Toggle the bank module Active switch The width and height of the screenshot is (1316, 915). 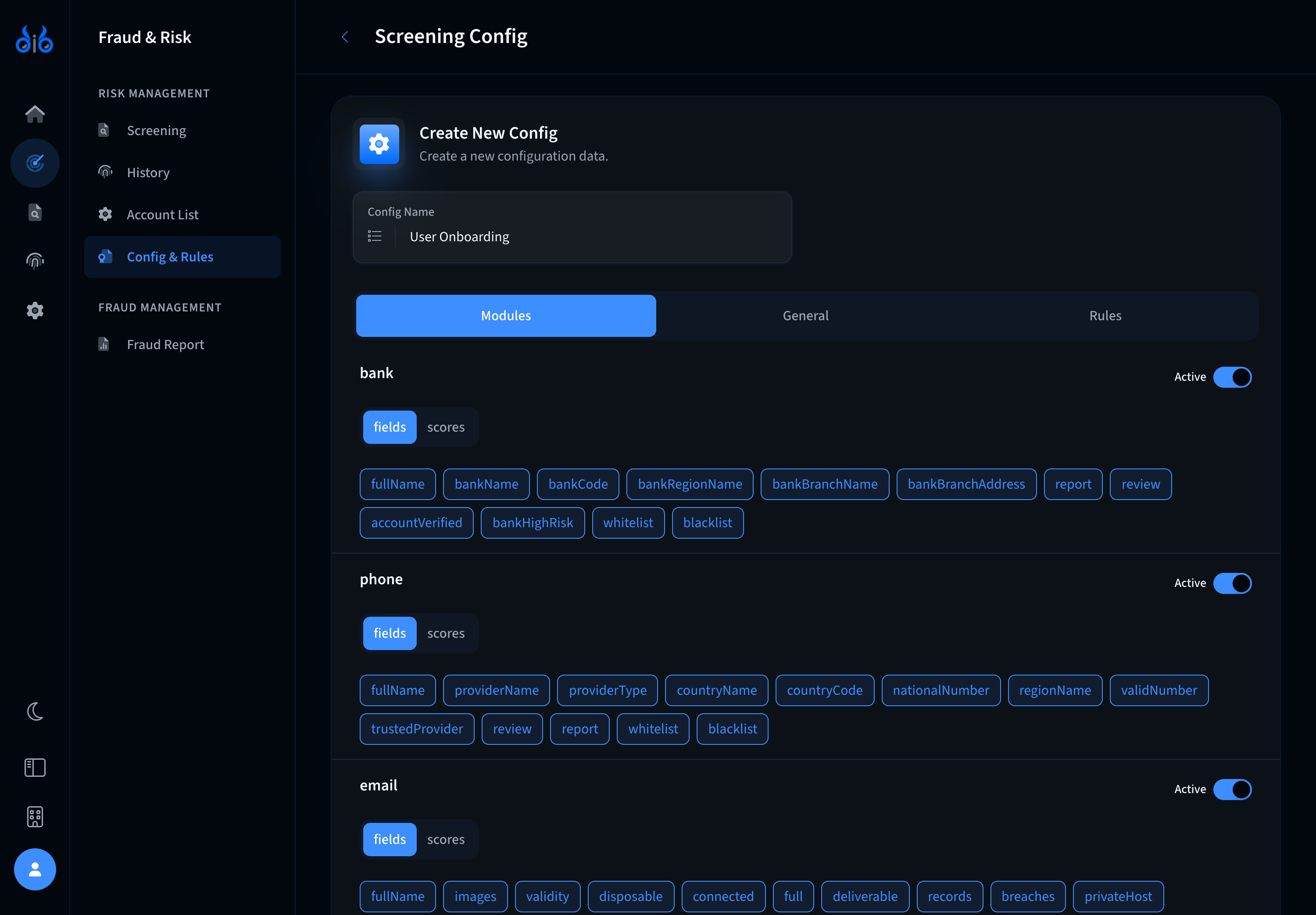point(1232,377)
